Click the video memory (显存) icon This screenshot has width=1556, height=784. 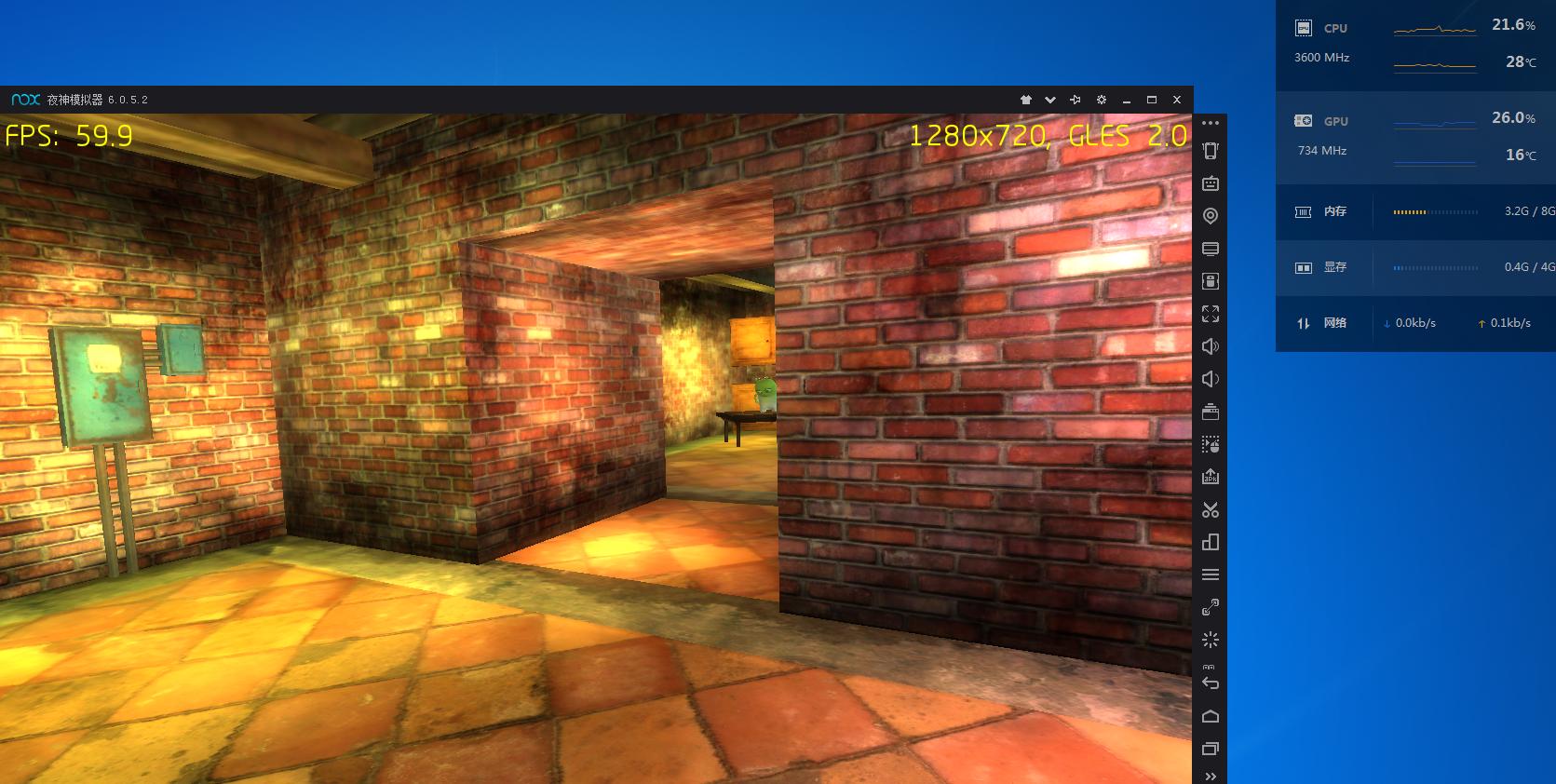tap(1304, 267)
